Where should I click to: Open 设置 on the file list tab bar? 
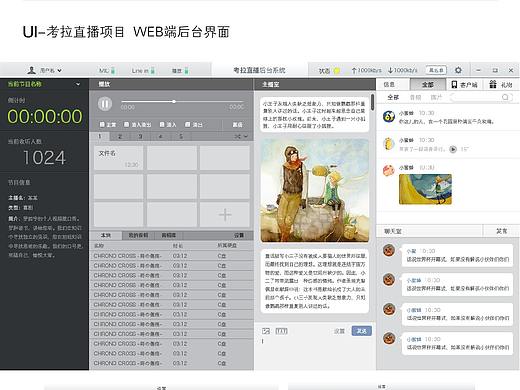click(x=239, y=235)
